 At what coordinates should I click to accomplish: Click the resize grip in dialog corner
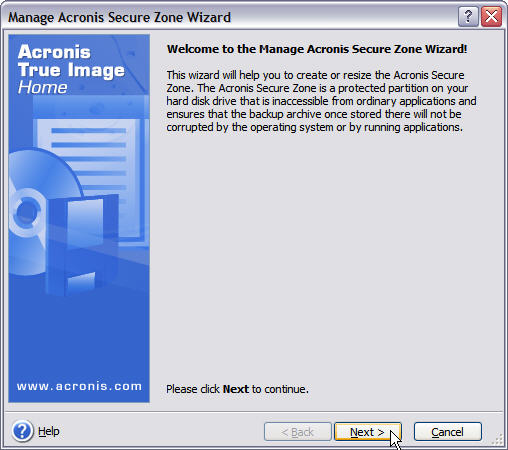[x=498, y=440]
